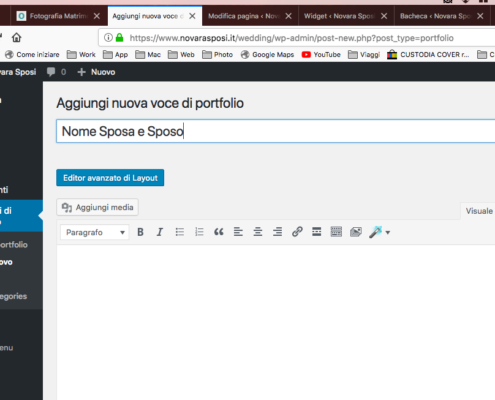Click the portfolio title input field
Viewport: 495px width, 400px height.
pos(276,131)
